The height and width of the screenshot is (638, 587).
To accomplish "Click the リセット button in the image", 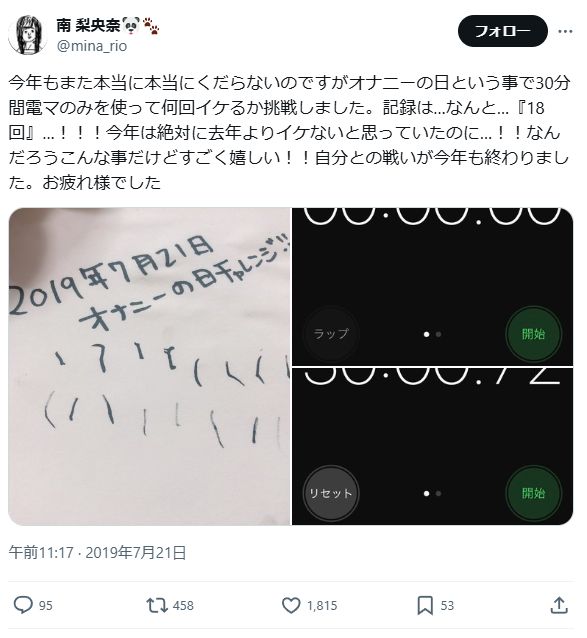I will (x=331, y=493).
